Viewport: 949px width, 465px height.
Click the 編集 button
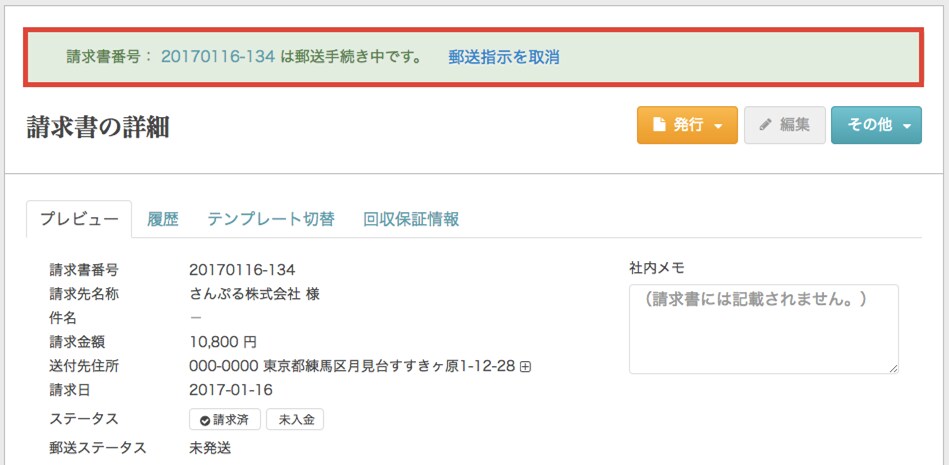(785, 125)
